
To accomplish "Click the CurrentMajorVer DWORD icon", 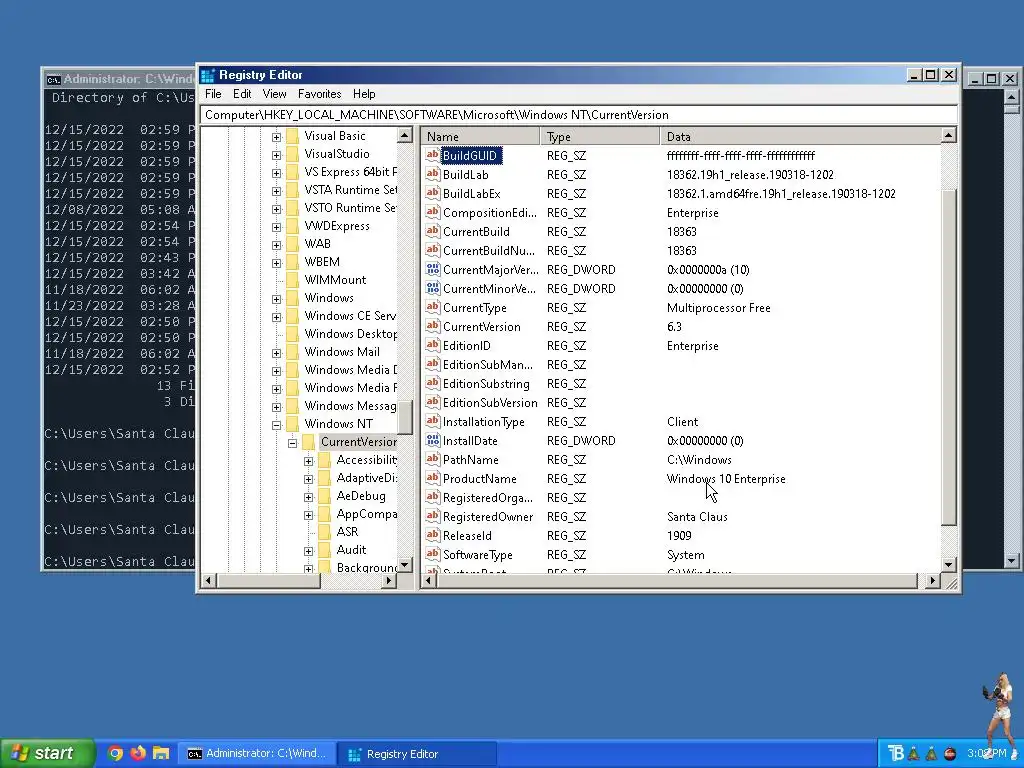I will 432,269.
